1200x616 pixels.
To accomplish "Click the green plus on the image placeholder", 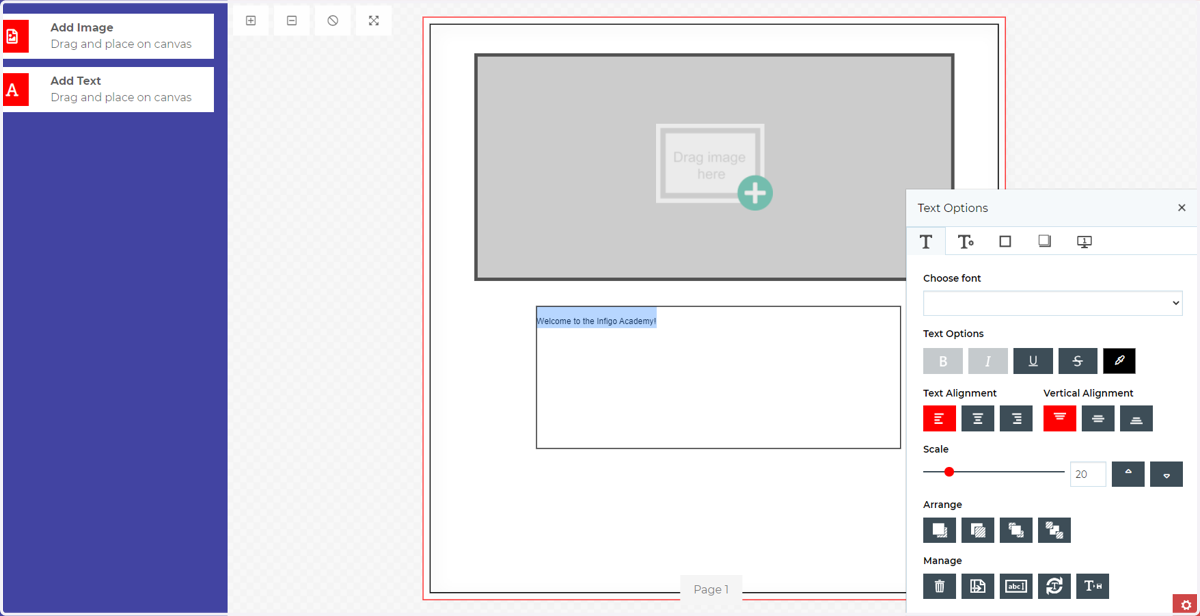I will [755, 192].
